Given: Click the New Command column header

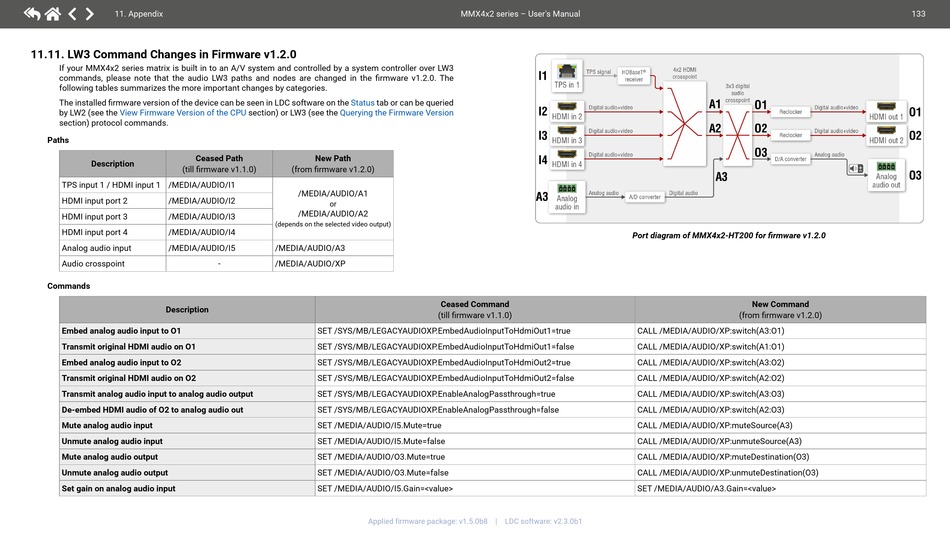Looking at the screenshot, I should pyautogui.click(x=780, y=310).
